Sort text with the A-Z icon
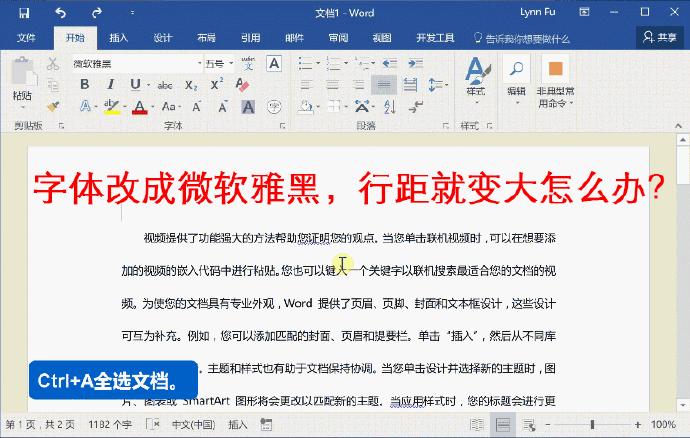 390,106
